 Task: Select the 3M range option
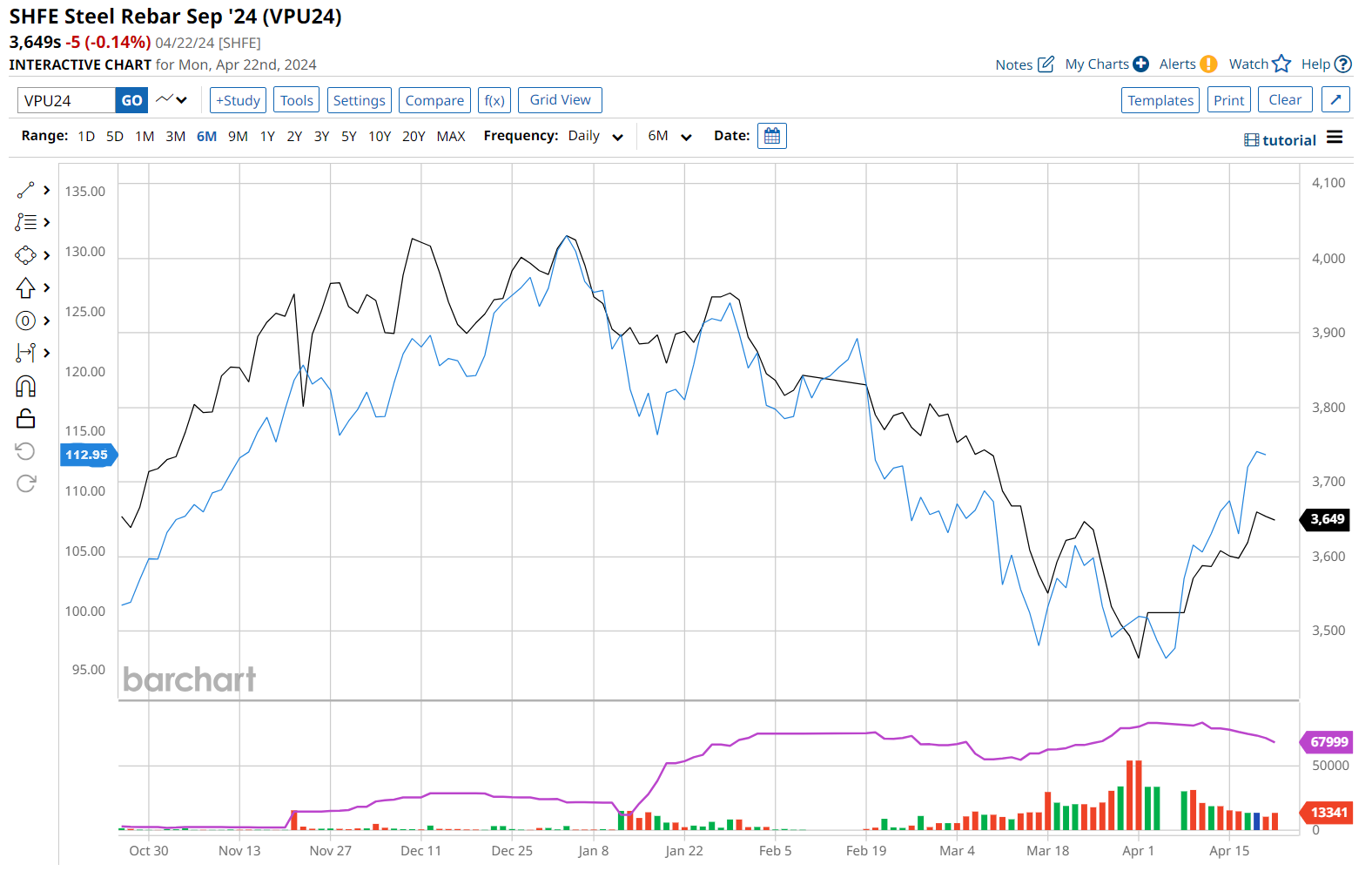(175, 137)
